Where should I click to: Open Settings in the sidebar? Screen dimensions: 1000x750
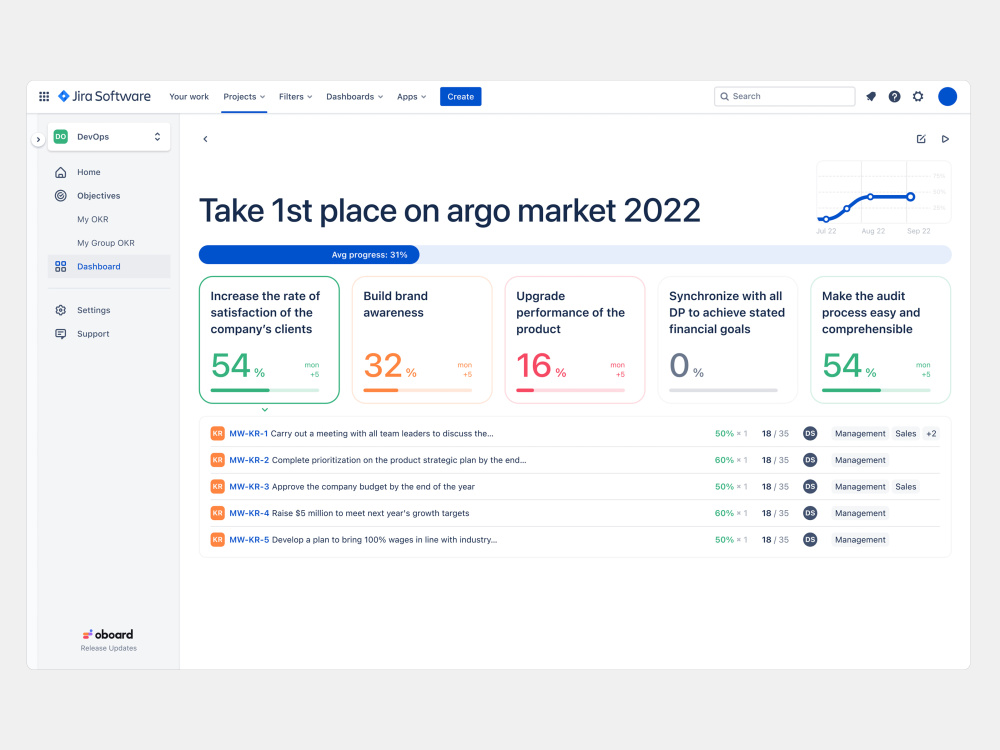click(x=93, y=310)
